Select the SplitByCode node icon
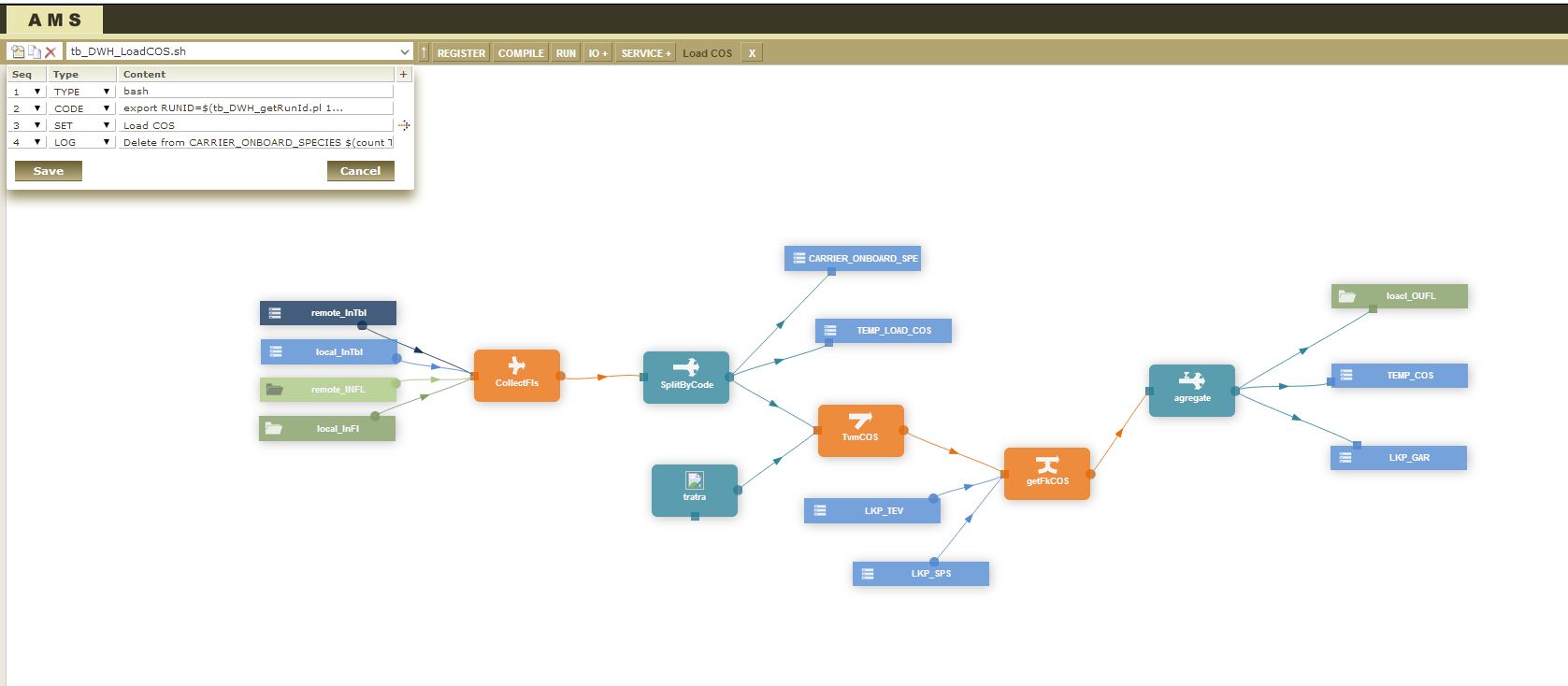1568x686 pixels. click(685, 367)
